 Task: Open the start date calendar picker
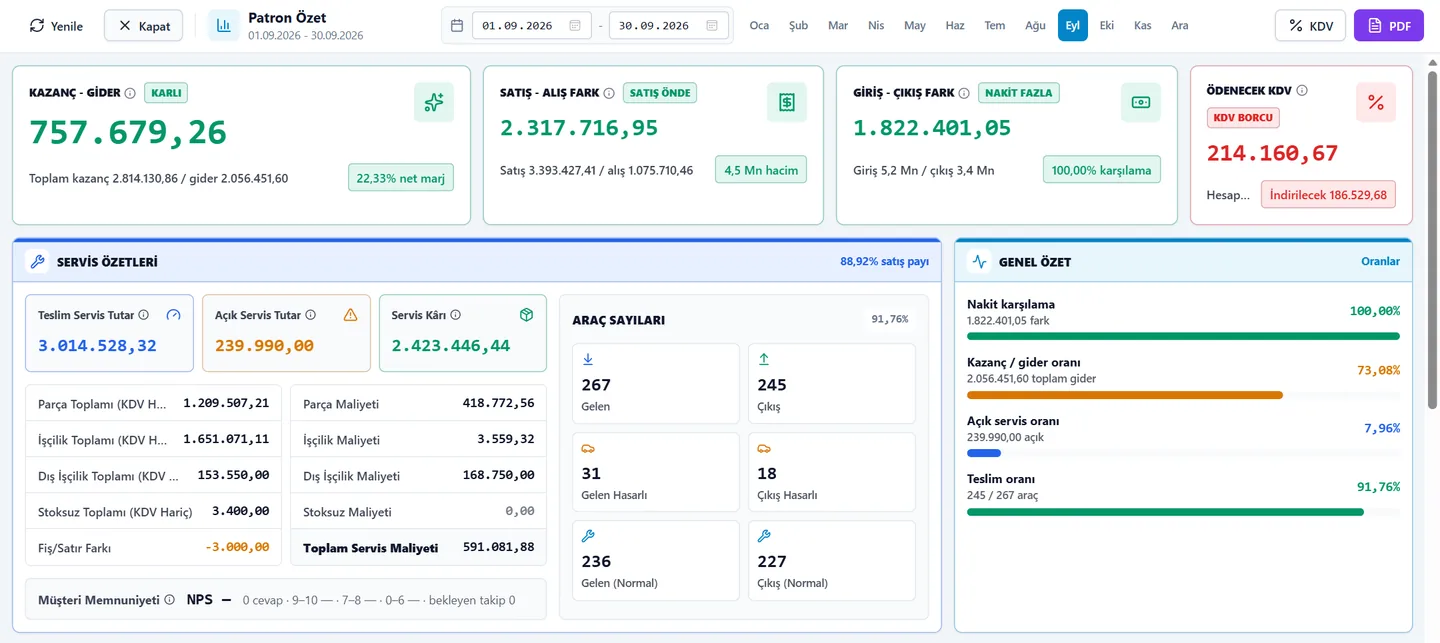pyautogui.click(x=575, y=26)
